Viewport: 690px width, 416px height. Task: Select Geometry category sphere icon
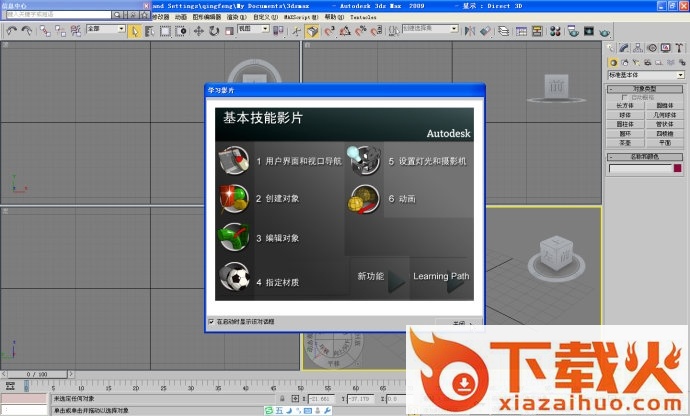click(613, 63)
